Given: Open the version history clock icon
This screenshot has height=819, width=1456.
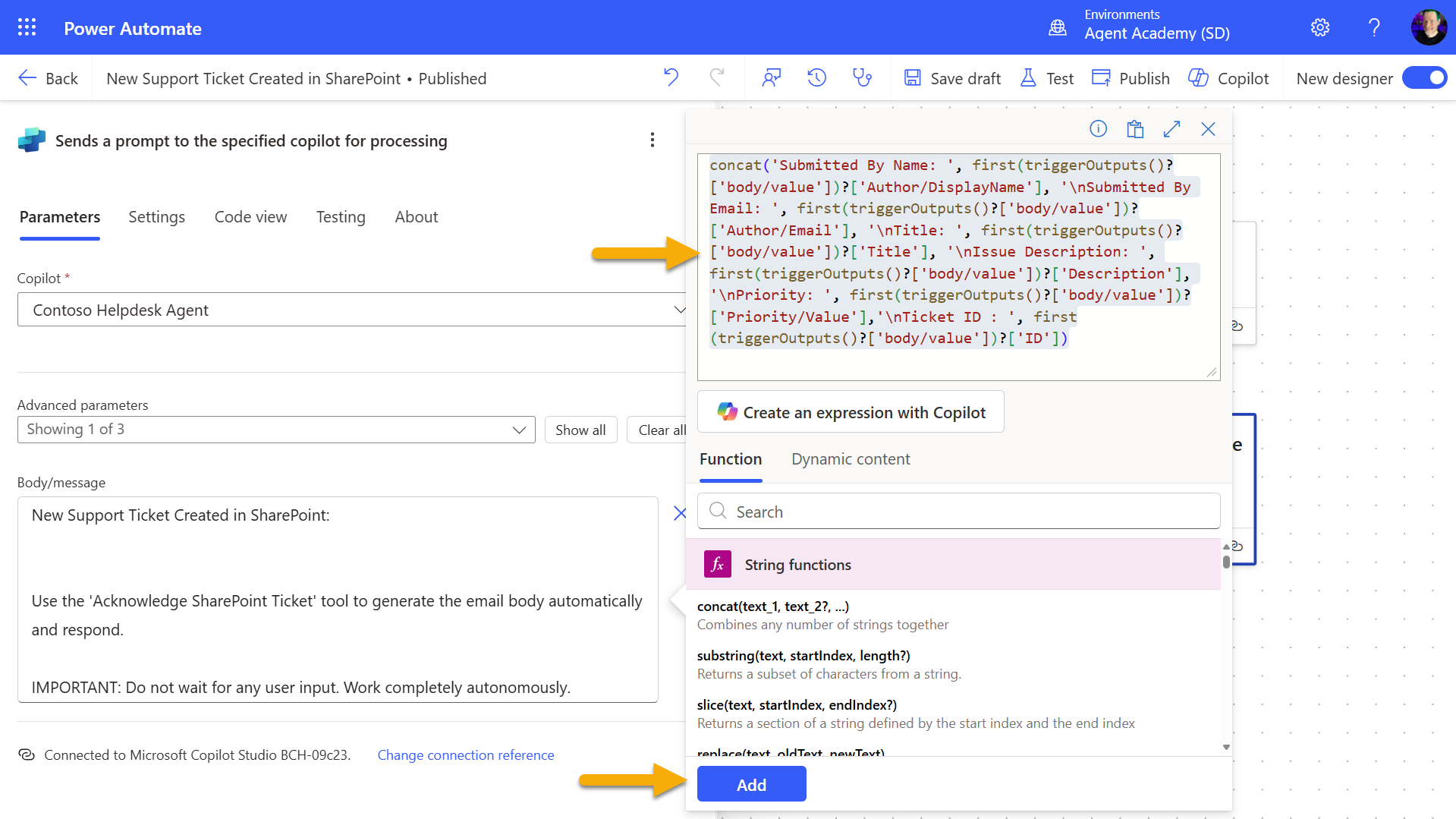Looking at the screenshot, I should click(816, 77).
